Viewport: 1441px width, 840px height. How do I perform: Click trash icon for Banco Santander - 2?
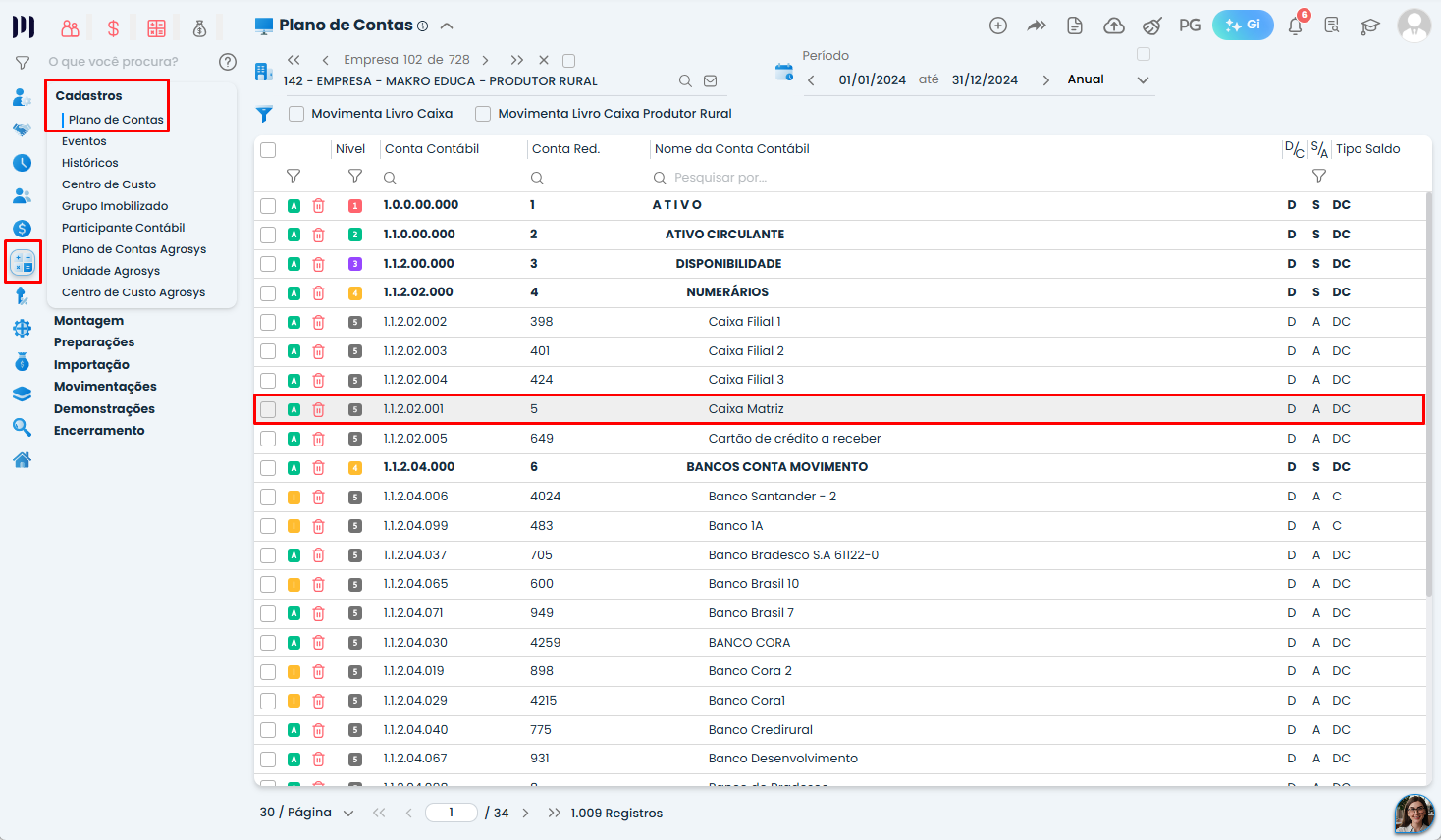[x=318, y=497]
